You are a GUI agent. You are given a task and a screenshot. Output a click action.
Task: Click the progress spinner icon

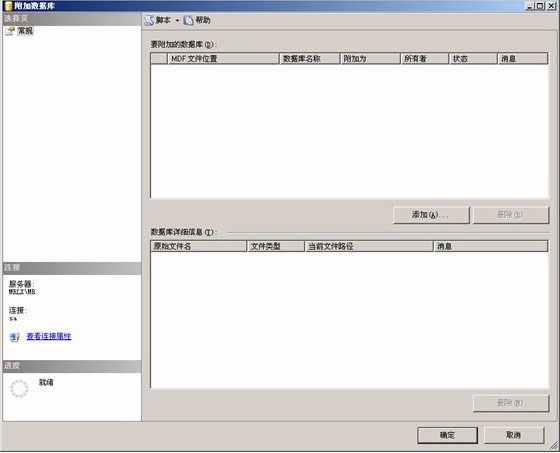point(19,388)
